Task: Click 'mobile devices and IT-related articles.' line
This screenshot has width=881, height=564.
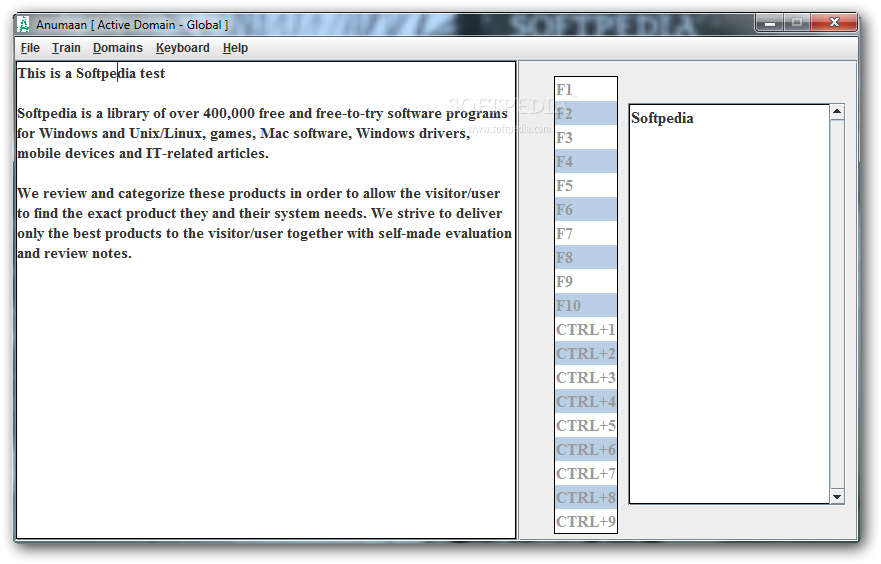Action: (x=143, y=154)
